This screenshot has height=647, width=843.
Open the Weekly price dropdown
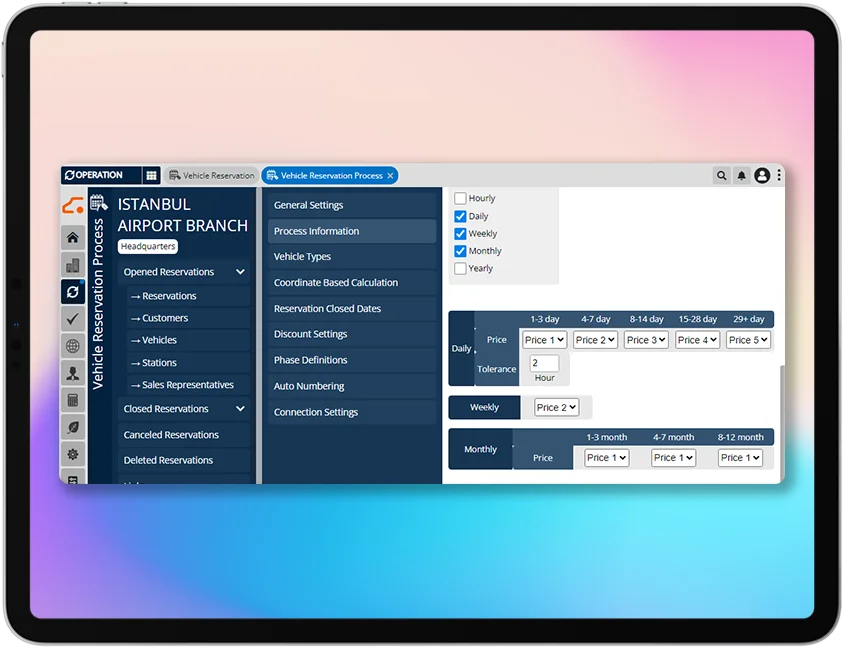click(x=555, y=407)
